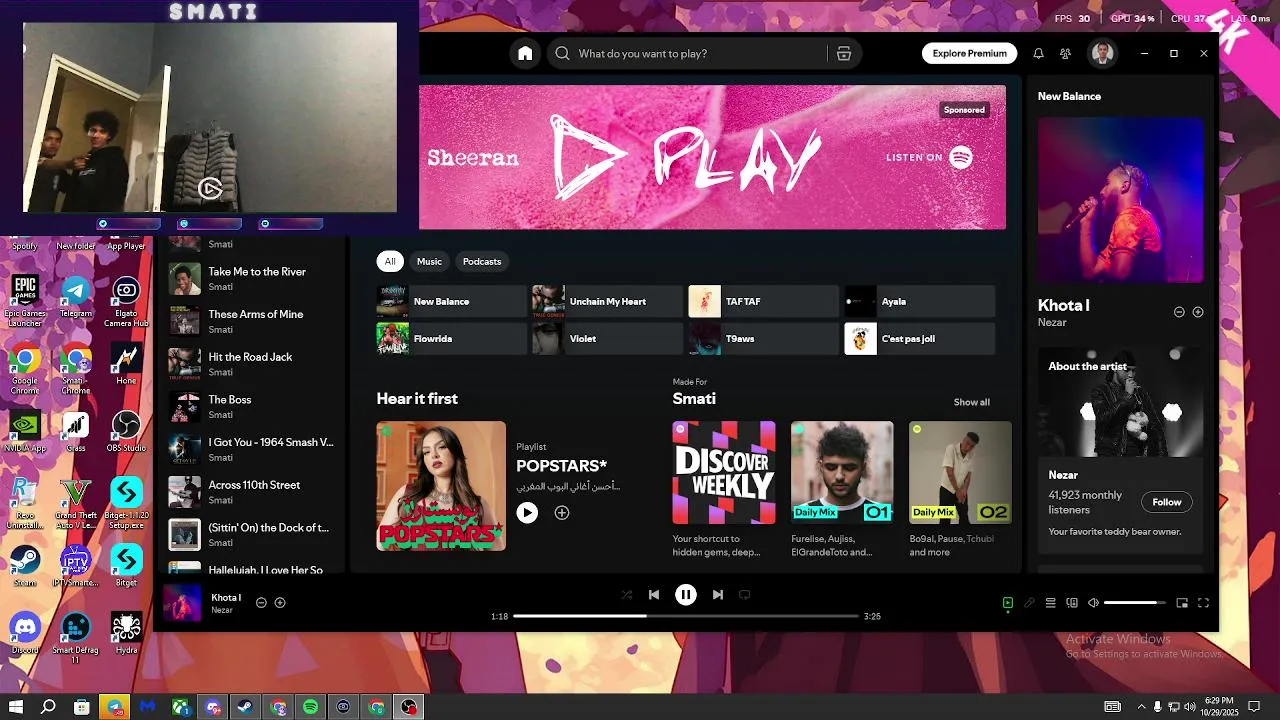Open Windows Start menu
The width and height of the screenshot is (1280, 720).
click(16, 707)
